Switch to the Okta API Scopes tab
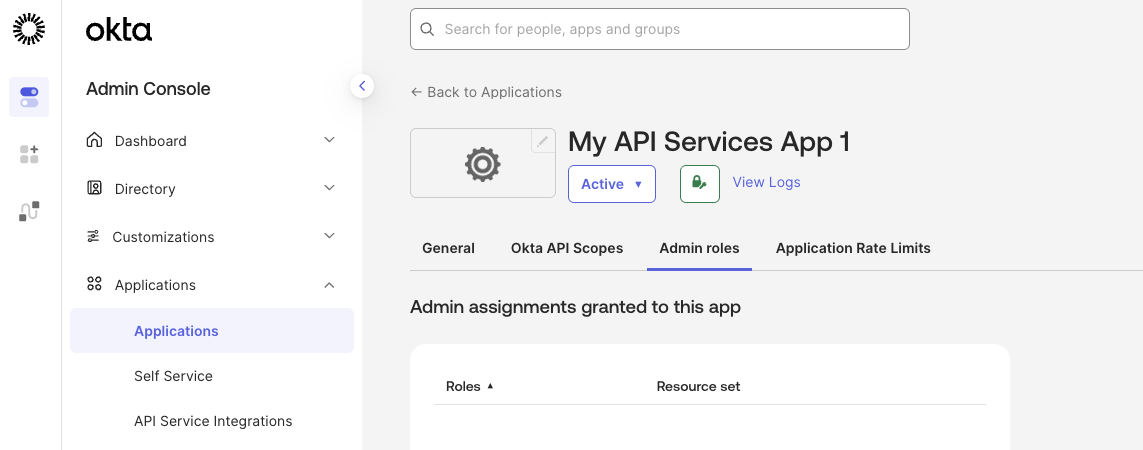The height and width of the screenshot is (450, 1143). click(567, 248)
